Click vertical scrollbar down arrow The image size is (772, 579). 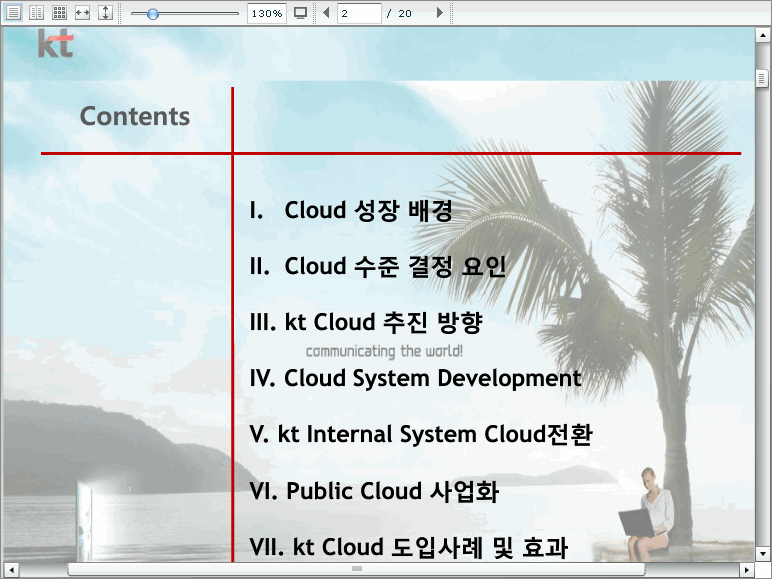[x=763, y=553]
